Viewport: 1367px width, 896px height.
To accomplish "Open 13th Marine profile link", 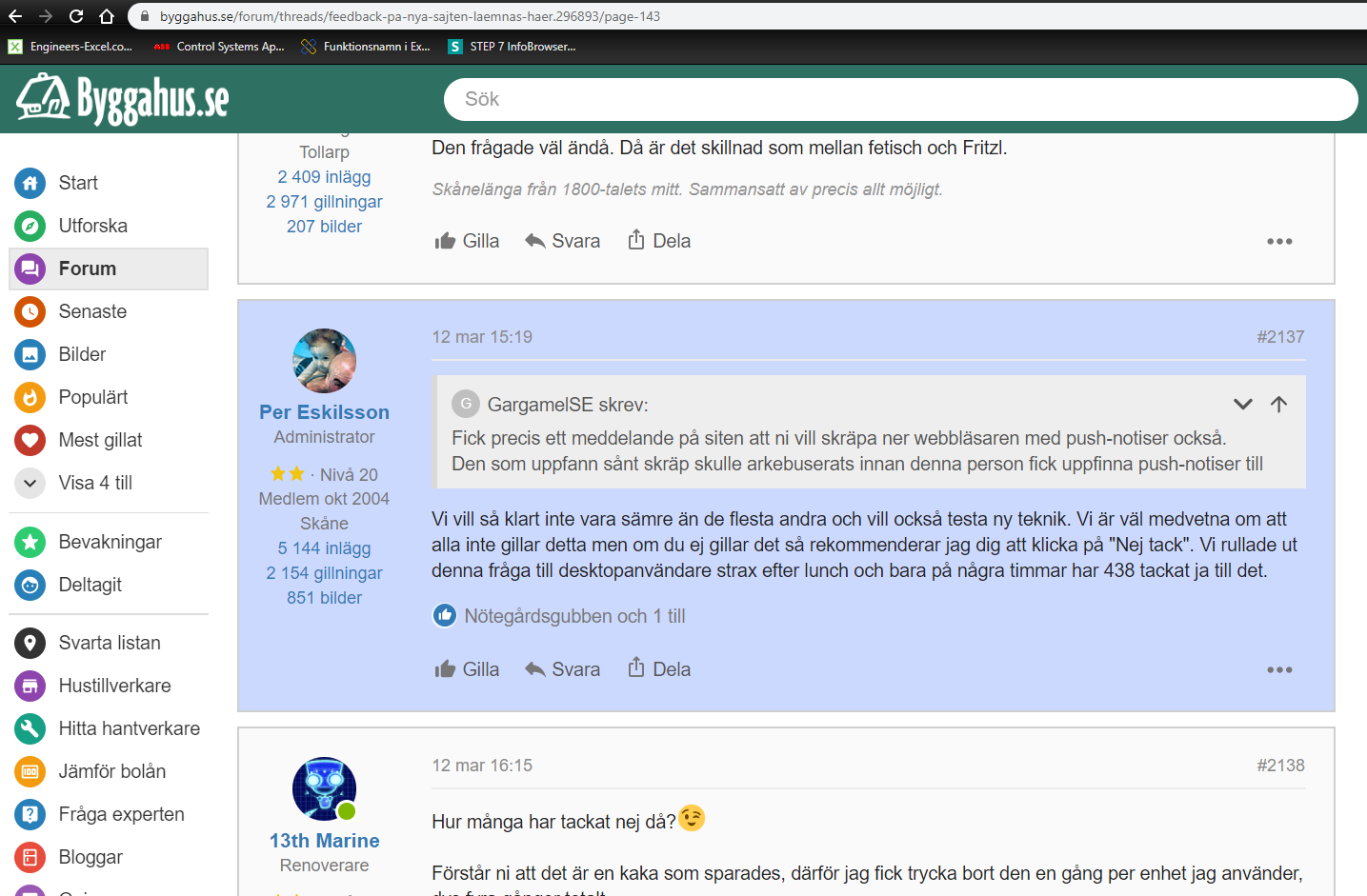I will point(324,841).
